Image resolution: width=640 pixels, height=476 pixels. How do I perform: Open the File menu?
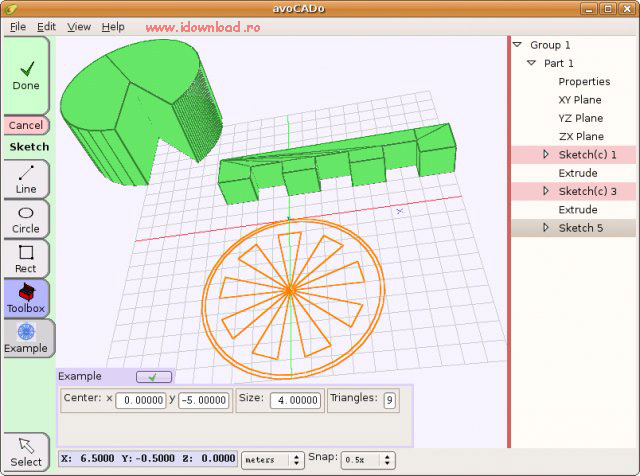[18, 27]
